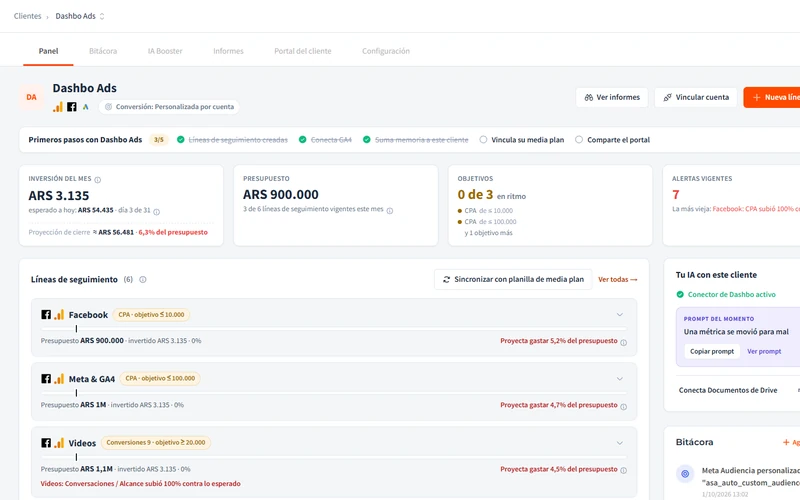Image resolution: width=800 pixels, height=500 pixels.
Task: Click the Meta & GA4 budget progress bar
Action: (x=334, y=393)
